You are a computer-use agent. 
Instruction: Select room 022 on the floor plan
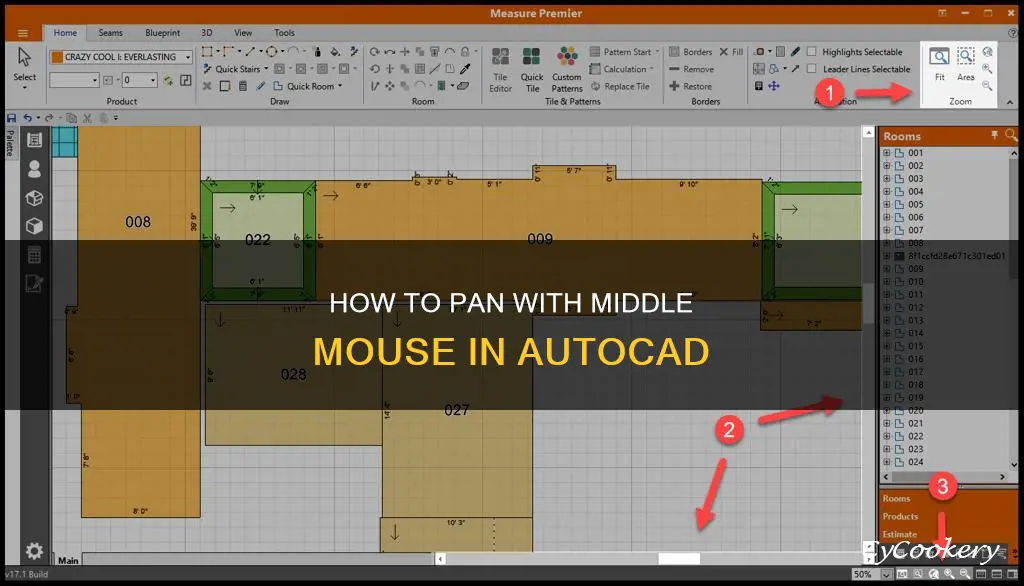pyautogui.click(x=257, y=240)
